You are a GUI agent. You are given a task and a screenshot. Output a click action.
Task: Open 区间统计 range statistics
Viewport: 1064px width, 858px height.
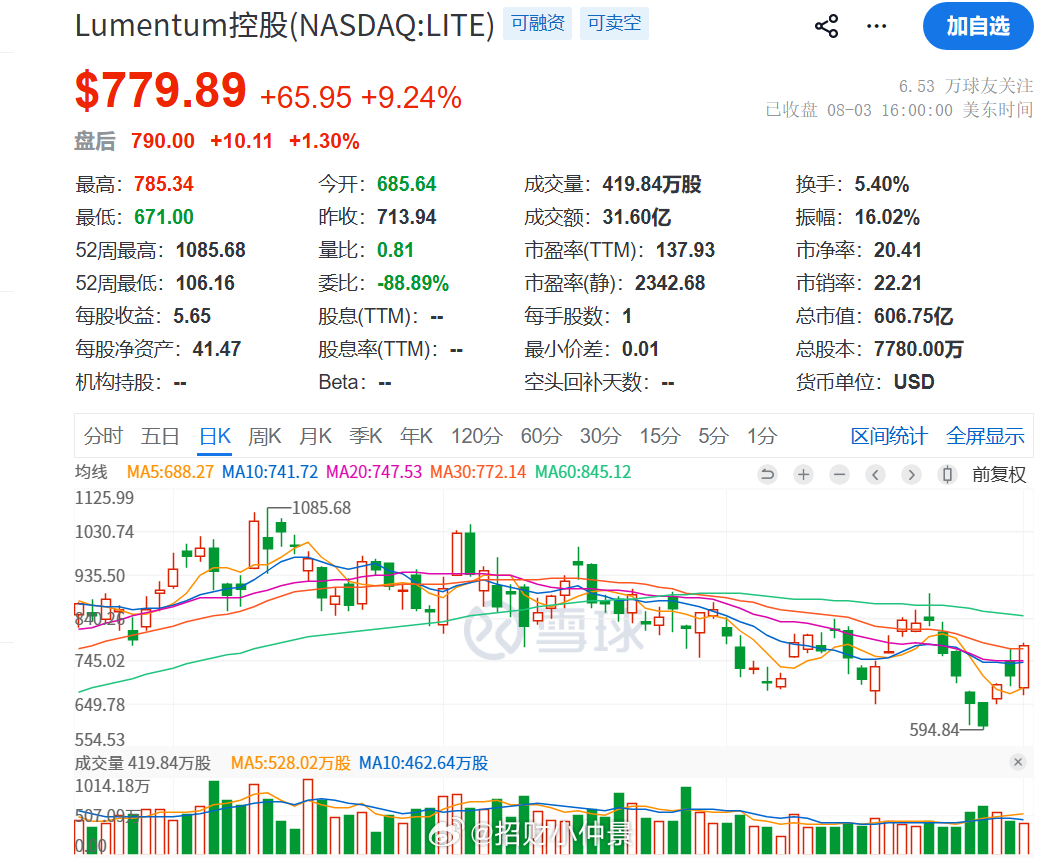click(889, 436)
